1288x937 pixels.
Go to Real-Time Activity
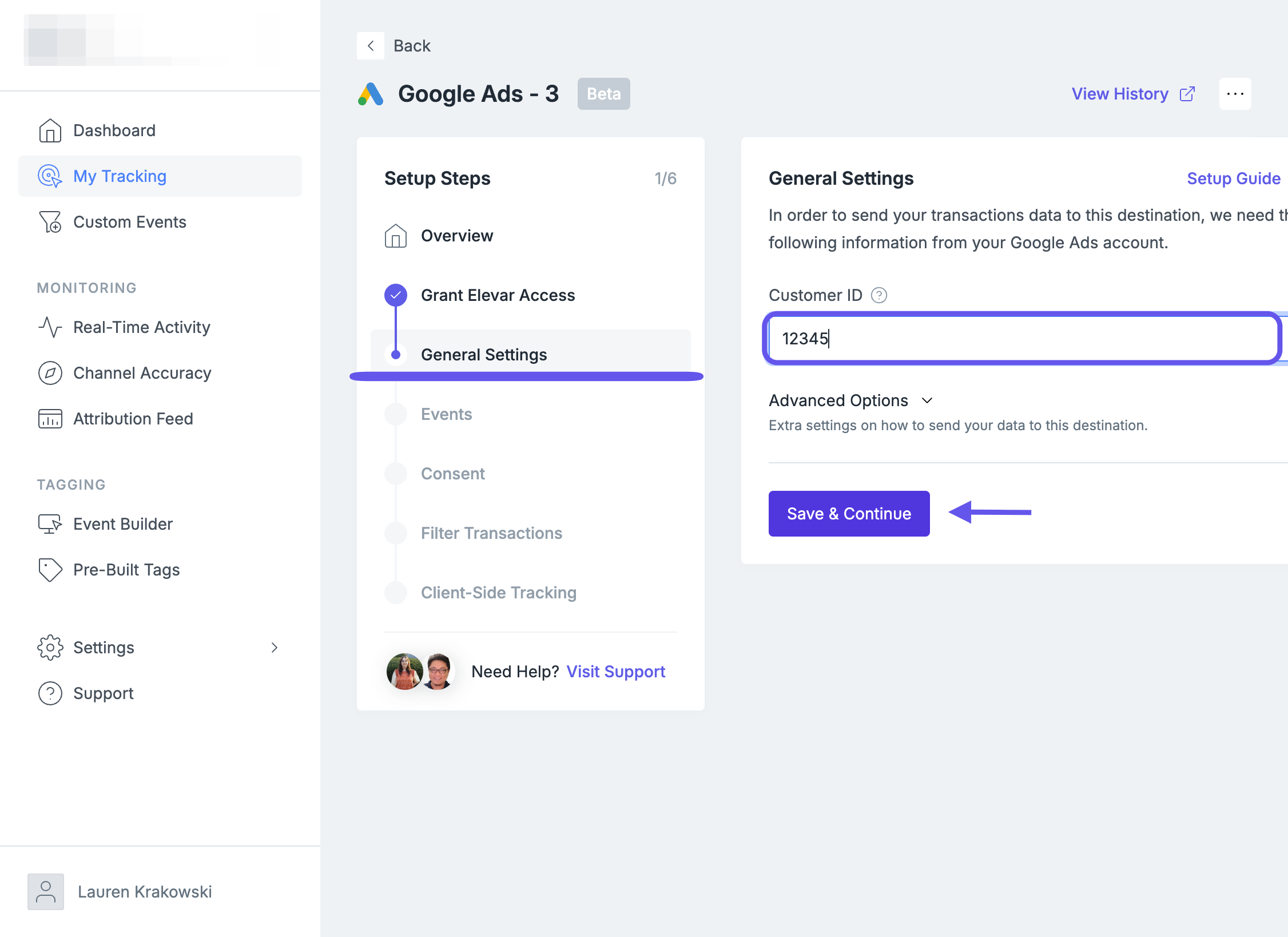pos(160,327)
